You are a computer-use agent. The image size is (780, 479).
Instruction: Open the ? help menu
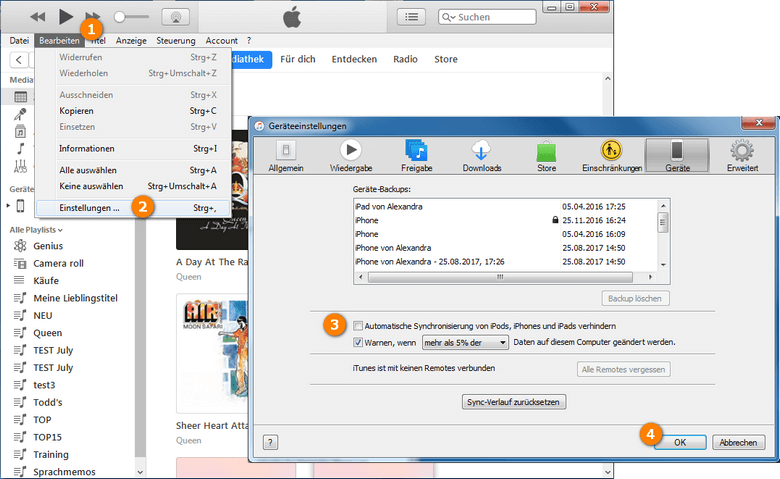click(249, 41)
